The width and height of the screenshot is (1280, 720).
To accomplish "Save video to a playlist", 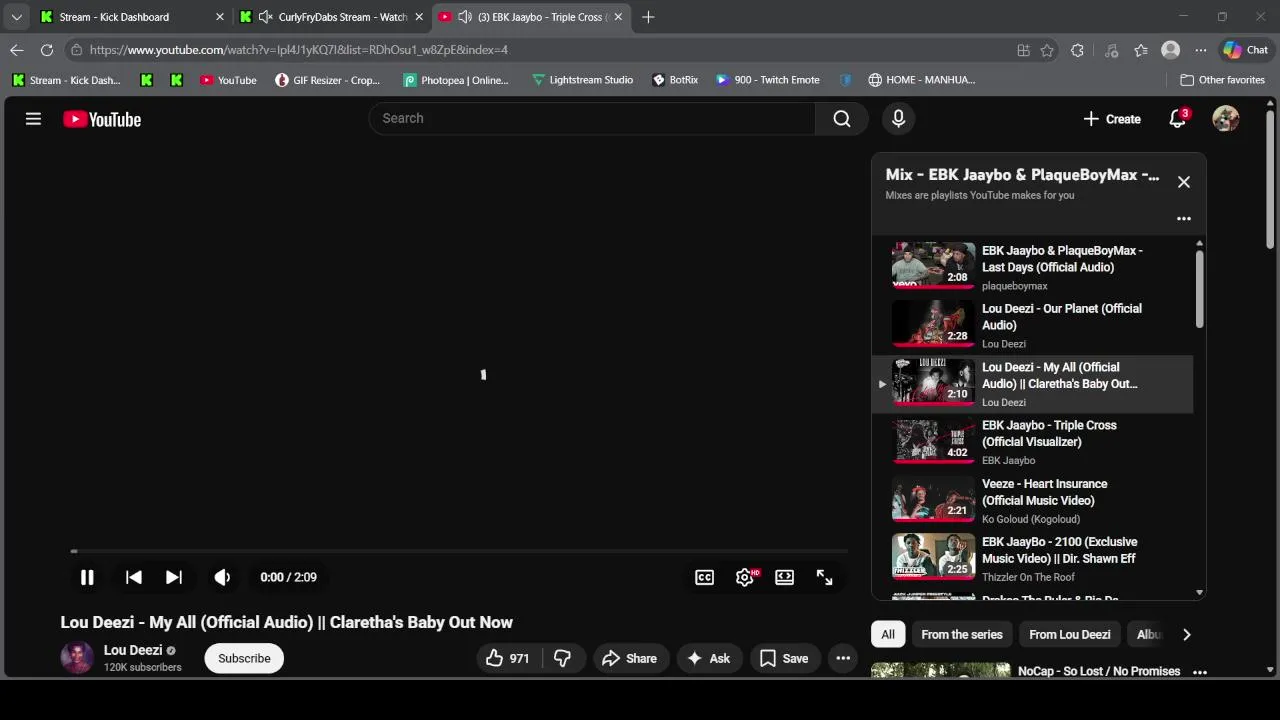I will (784, 658).
